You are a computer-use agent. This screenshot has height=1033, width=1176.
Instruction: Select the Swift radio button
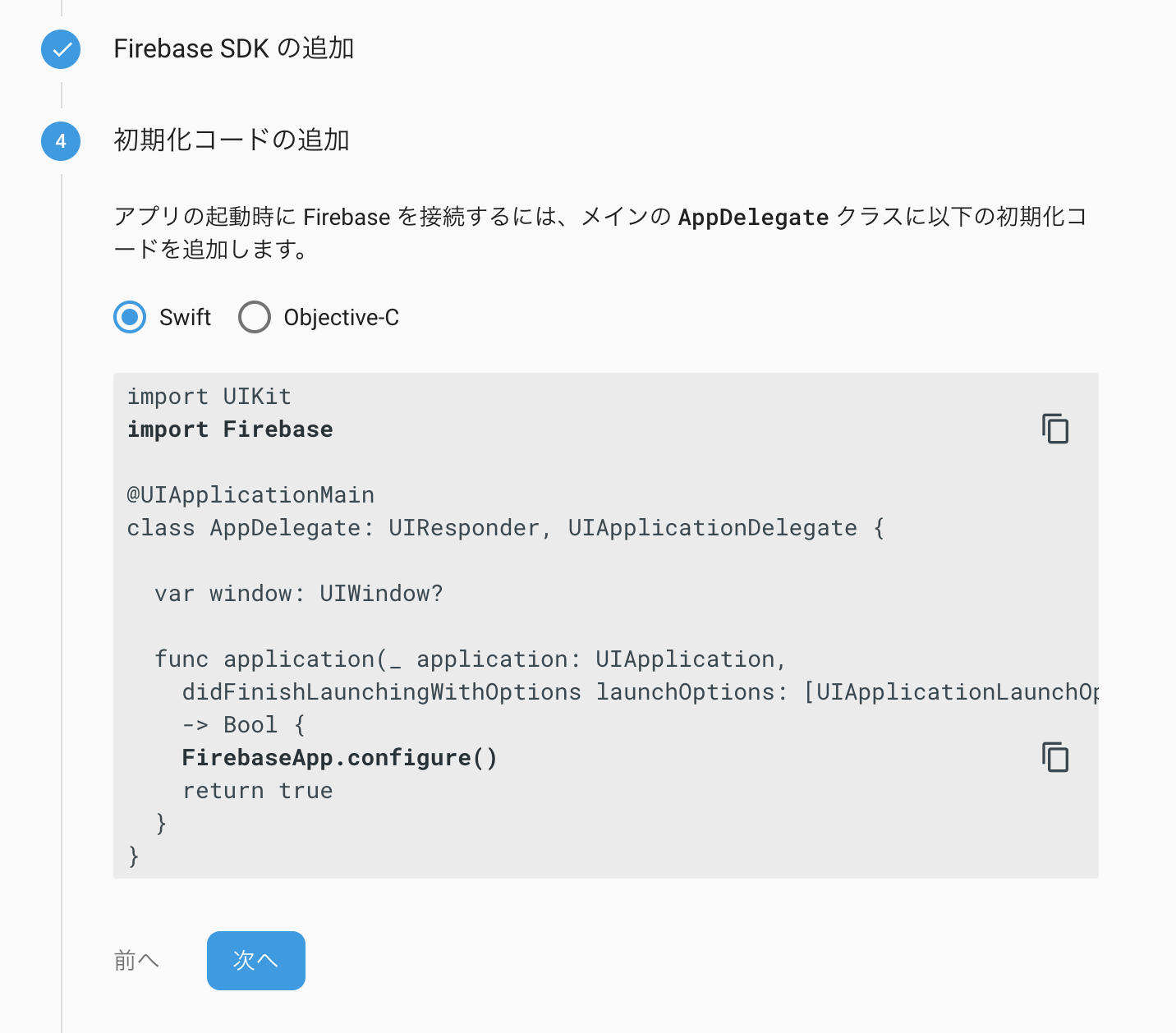[x=130, y=317]
